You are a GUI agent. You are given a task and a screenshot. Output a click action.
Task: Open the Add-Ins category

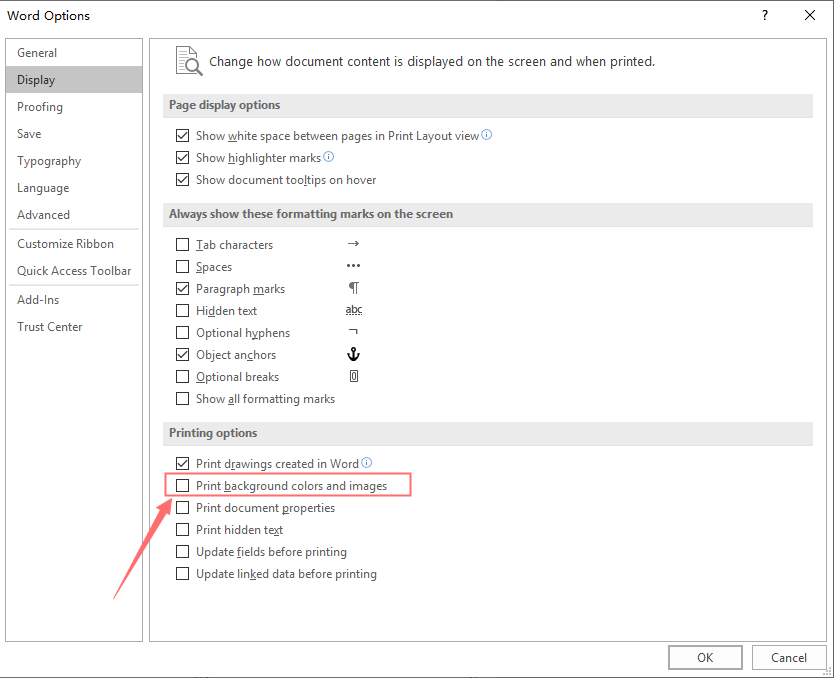click(x=74, y=300)
